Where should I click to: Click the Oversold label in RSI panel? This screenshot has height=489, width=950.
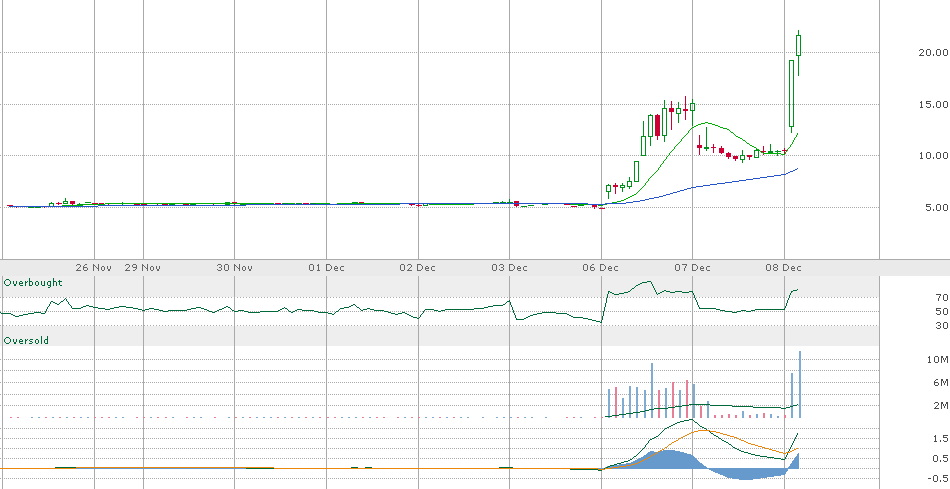[26, 341]
